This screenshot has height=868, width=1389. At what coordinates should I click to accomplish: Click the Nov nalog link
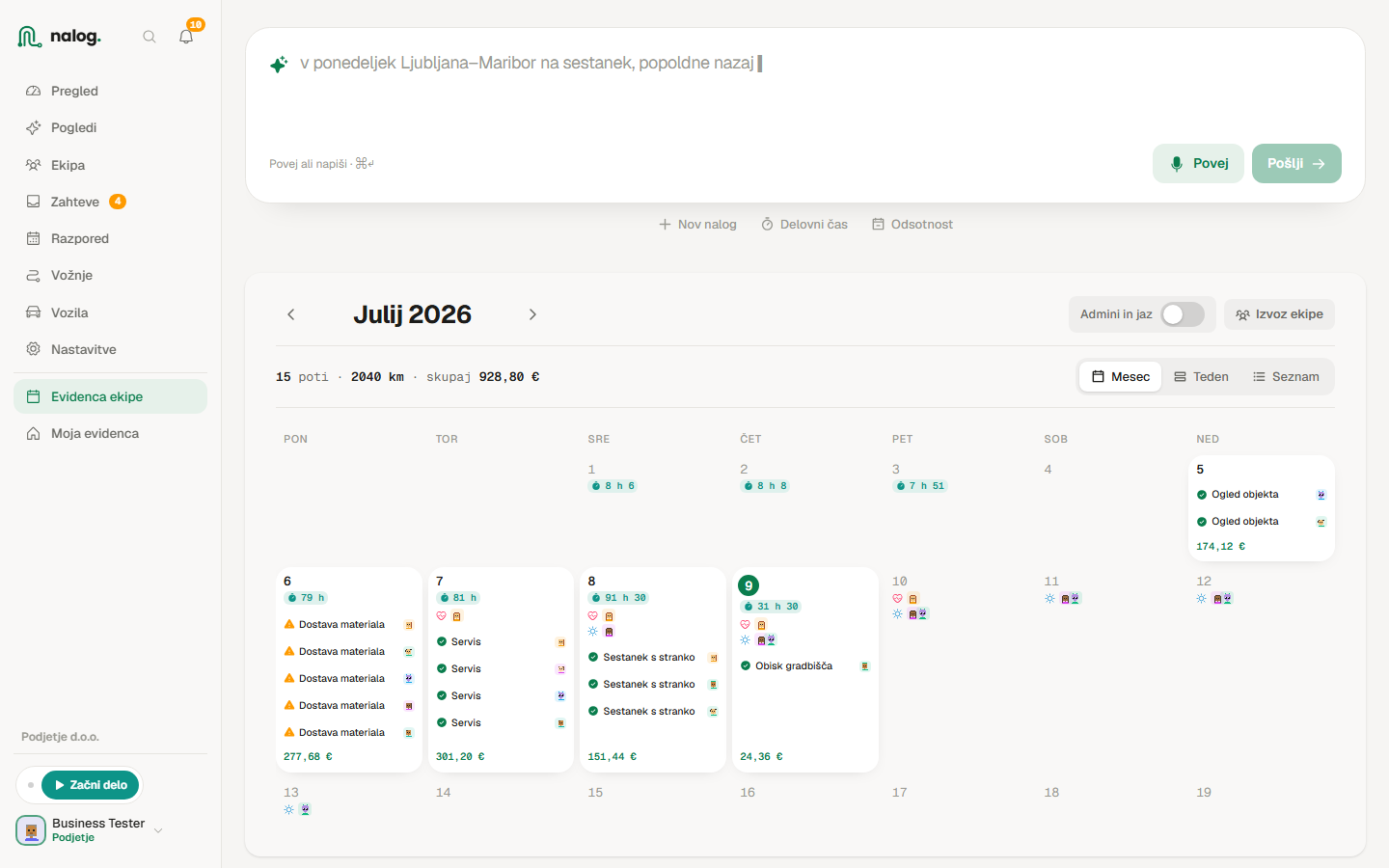coord(697,224)
